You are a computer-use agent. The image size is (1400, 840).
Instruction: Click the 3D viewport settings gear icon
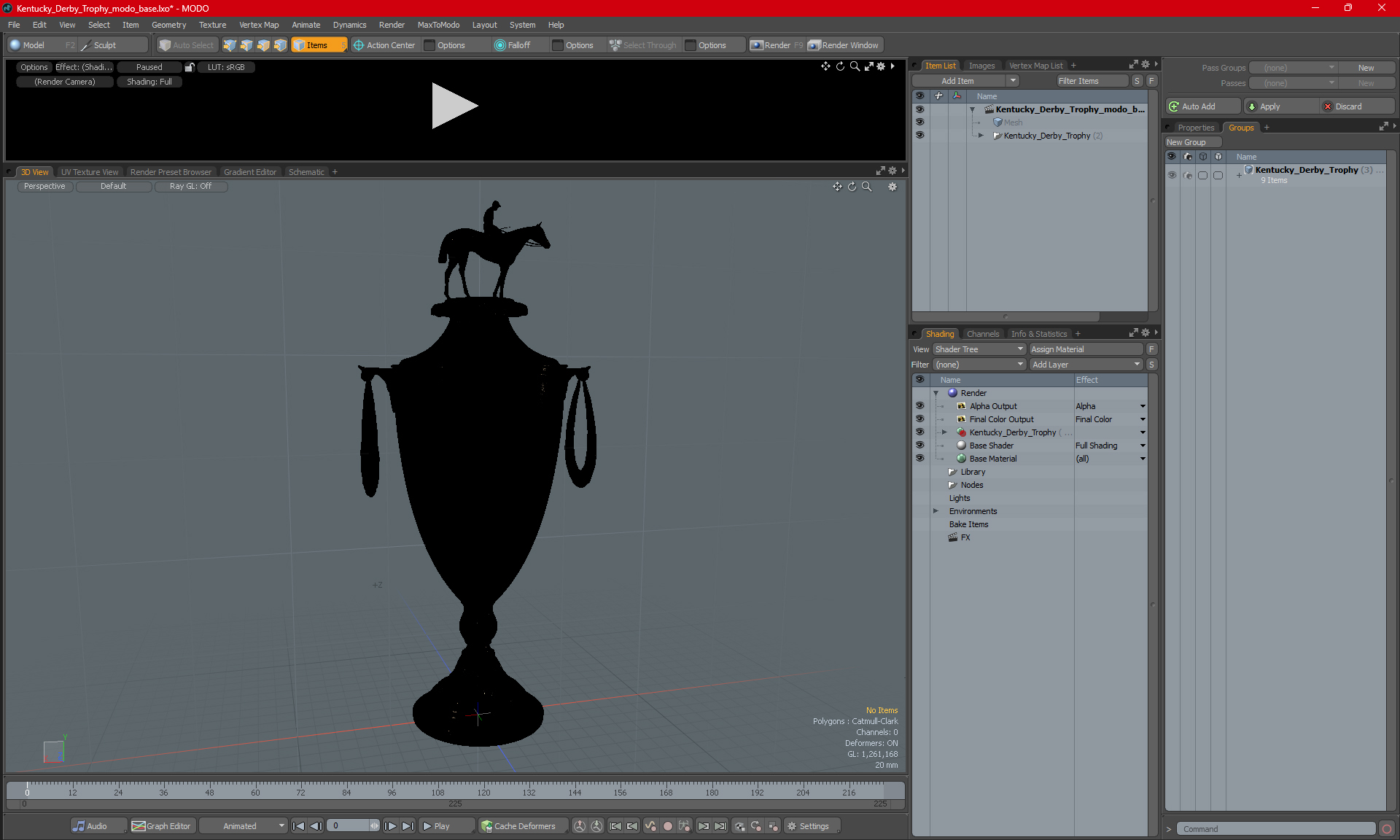click(x=892, y=187)
